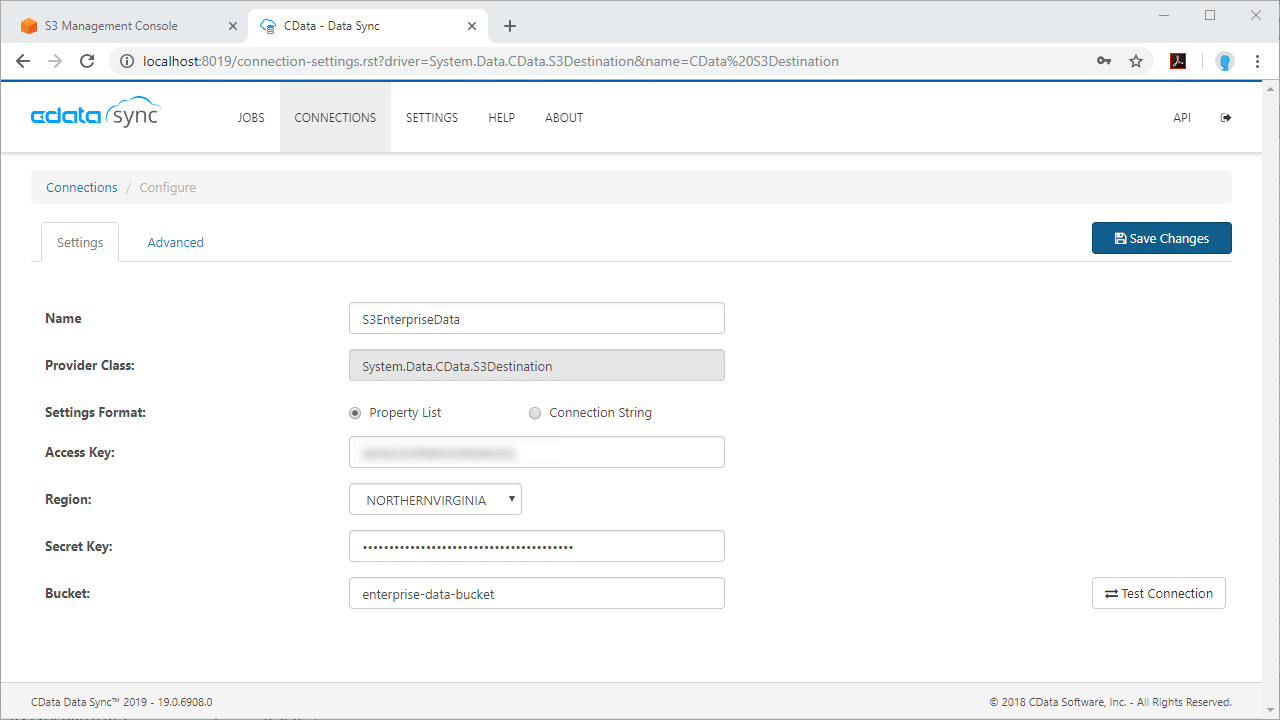1280x720 pixels.
Task: Select the Property List radio button
Action: click(x=355, y=413)
